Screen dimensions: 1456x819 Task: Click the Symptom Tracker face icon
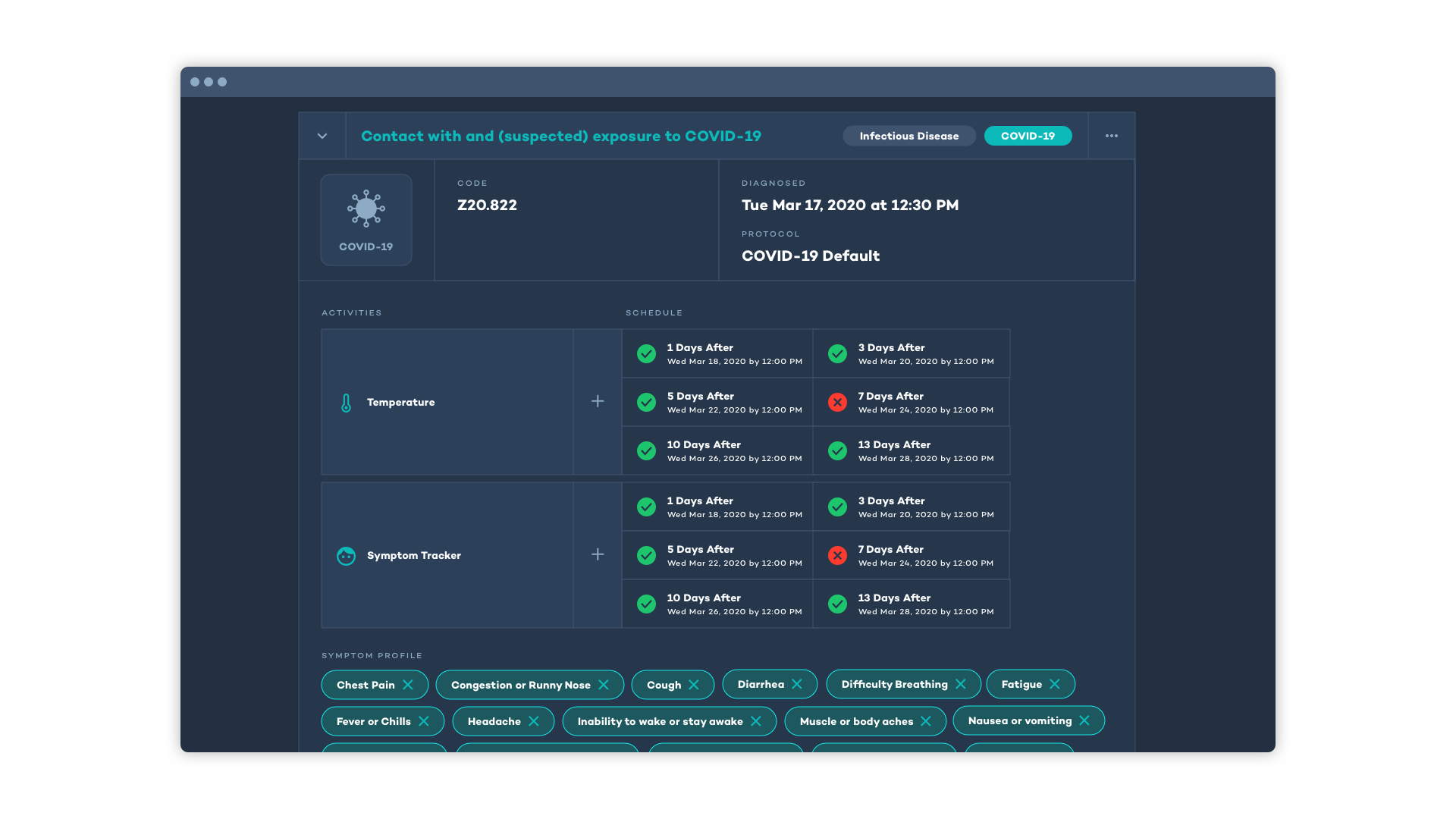coord(346,556)
